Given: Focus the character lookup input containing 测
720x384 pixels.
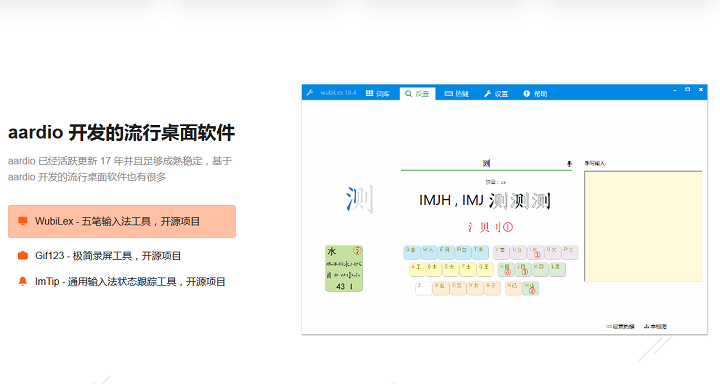Looking at the screenshot, I should coord(486,164).
